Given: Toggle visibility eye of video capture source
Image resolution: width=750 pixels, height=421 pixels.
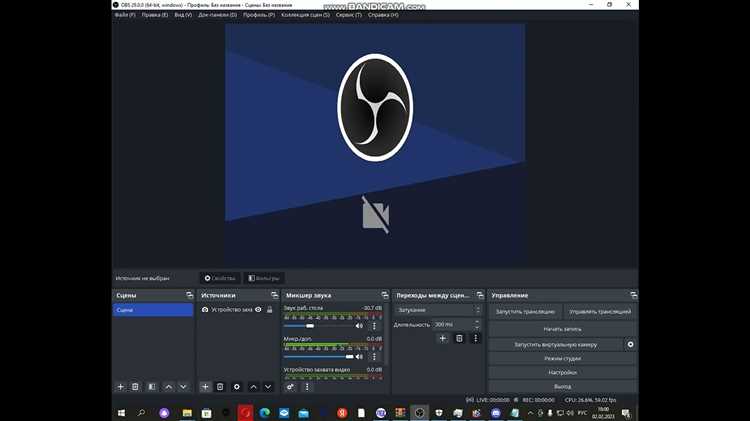Looking at the screenshot, I should click(x=258, y=310).
